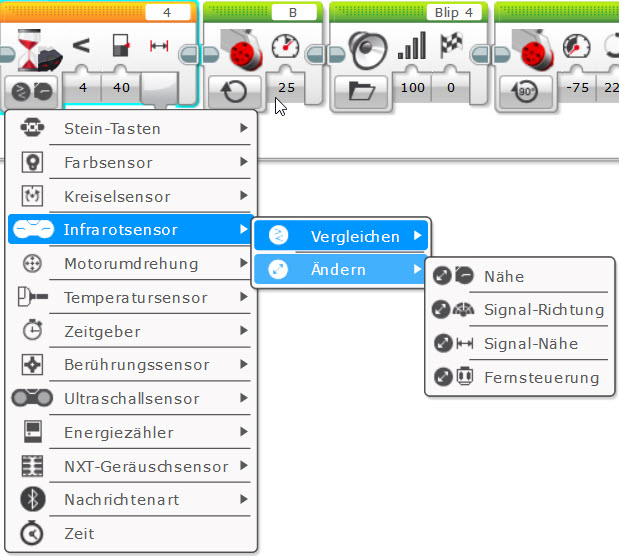
Task: Click the Temperatursensor probe icon
Action: 32,297
